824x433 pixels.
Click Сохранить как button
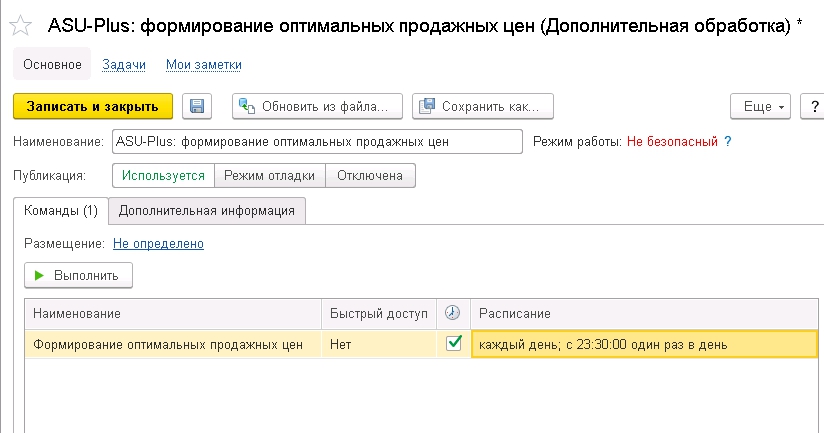[x=482, y=106]
